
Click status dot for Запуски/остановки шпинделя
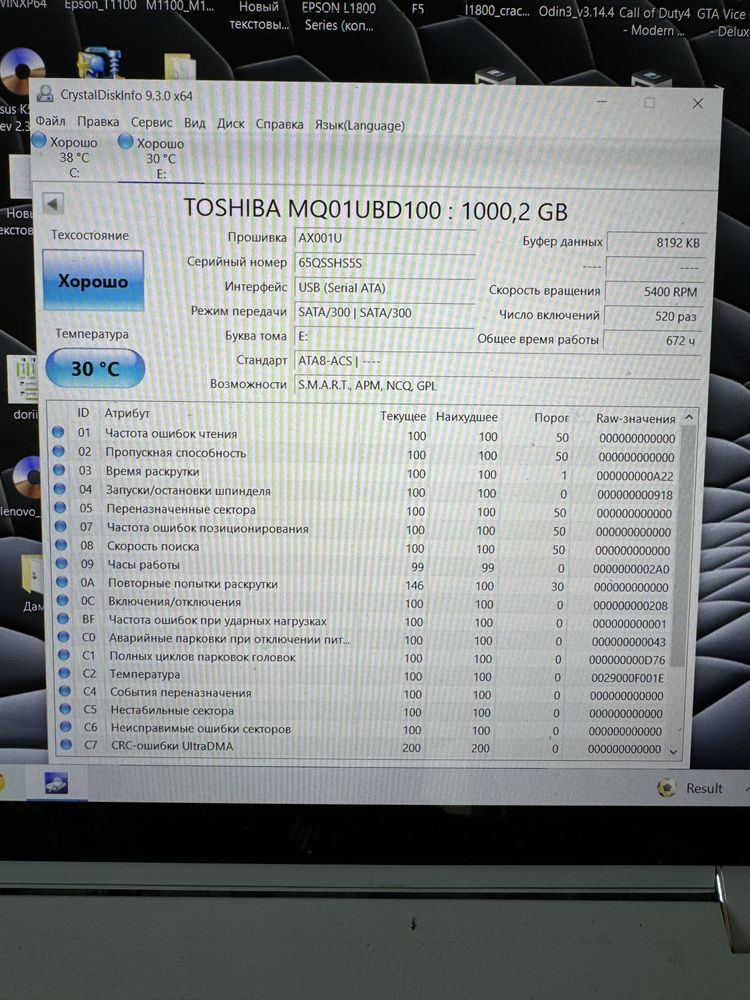[x=59, y=489]
